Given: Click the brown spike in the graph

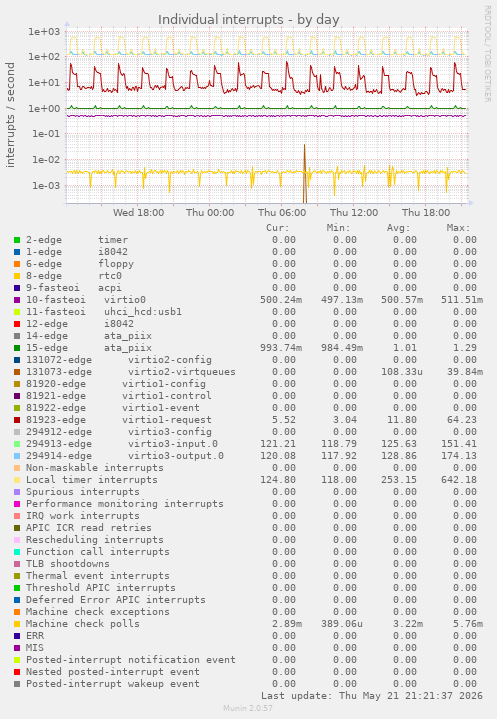Looking at the screenshot, I should point(304,174).
